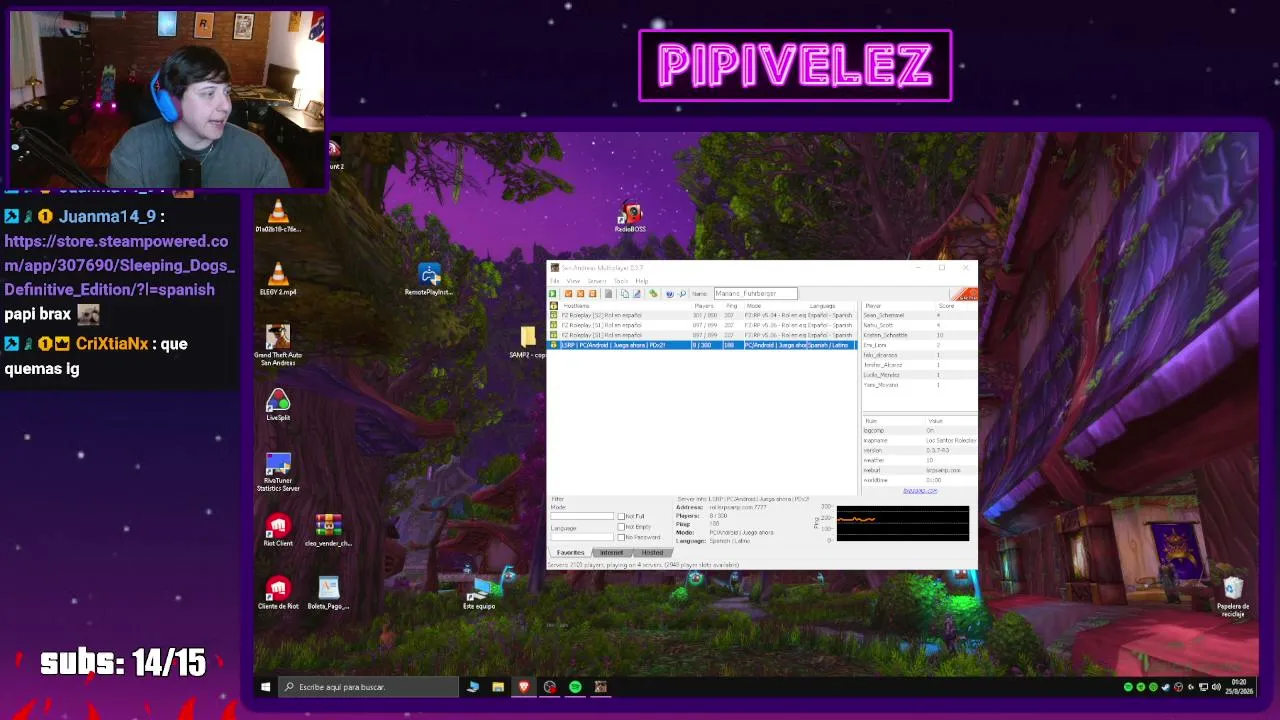Open the Help menu in SA-MP

(x=642, y=281)
